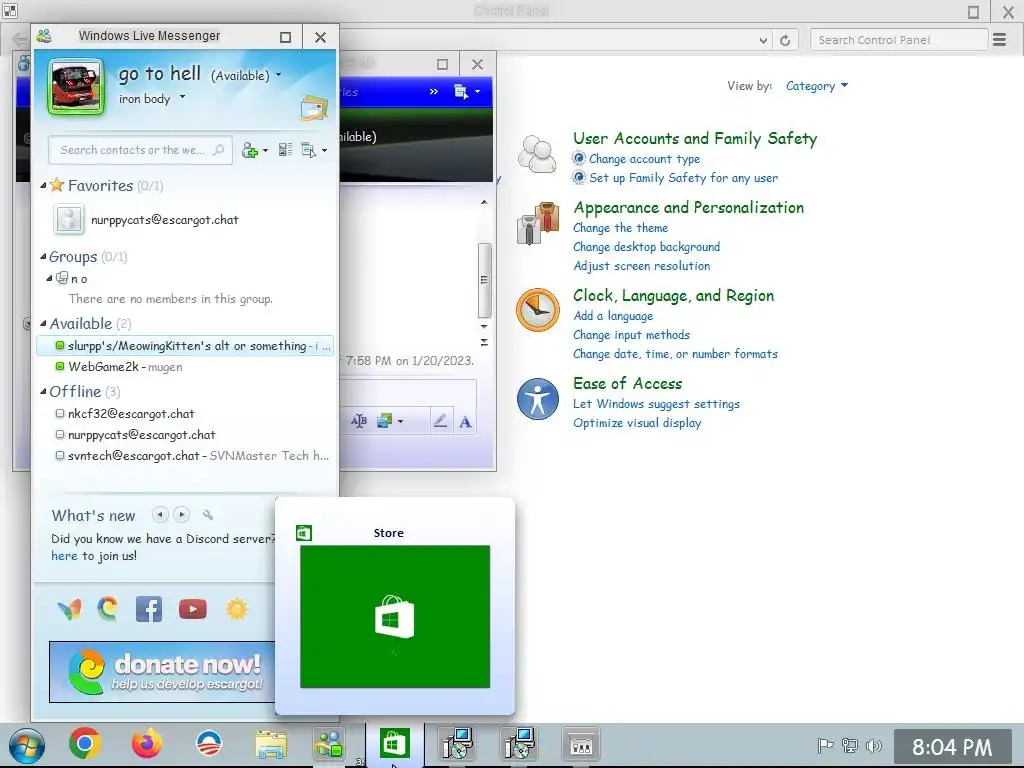Screen dimensions: 1024x768
Task: Click Change input methods link
Action: point(631,335)
